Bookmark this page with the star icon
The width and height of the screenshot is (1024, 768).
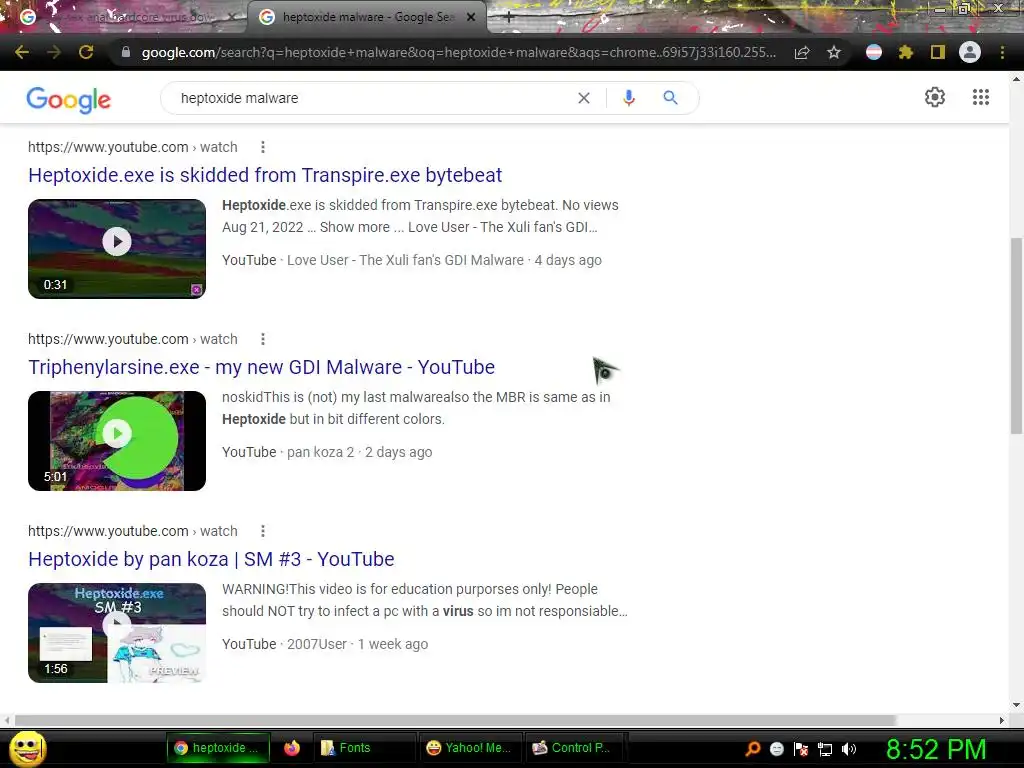834,52
